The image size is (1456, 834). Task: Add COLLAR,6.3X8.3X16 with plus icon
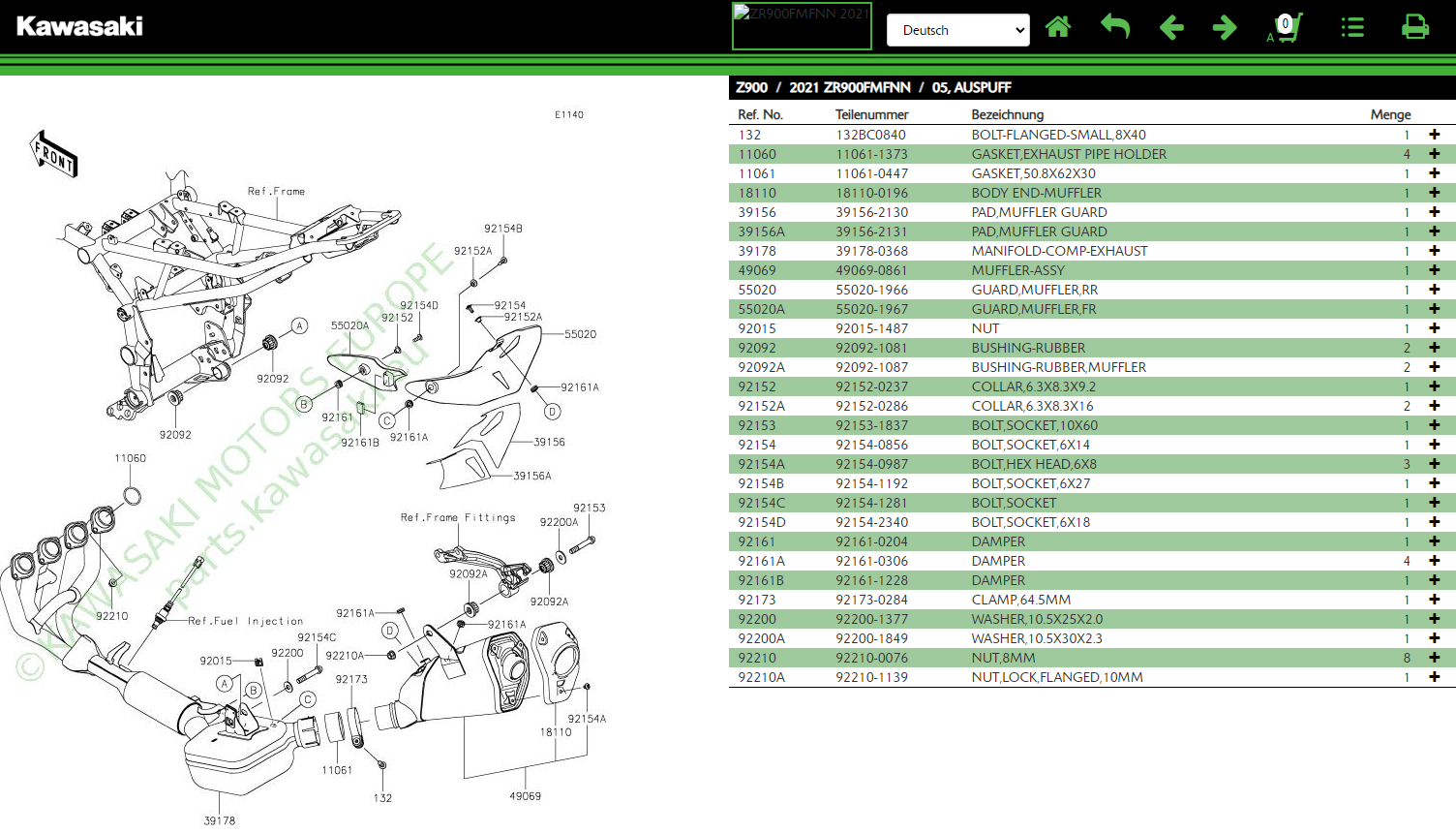click(1434, 406)
